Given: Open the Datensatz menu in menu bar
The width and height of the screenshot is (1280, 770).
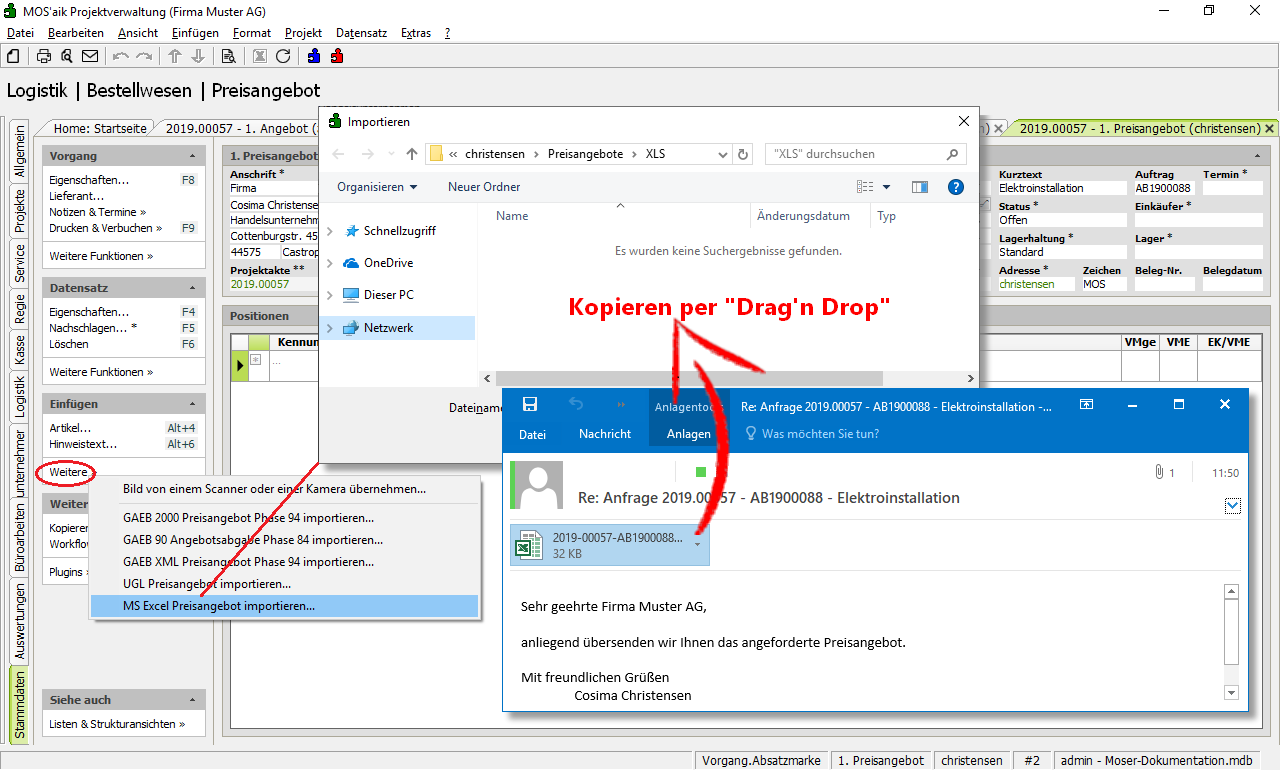Looking at the screenshot, I should click(x=361, y=33).
